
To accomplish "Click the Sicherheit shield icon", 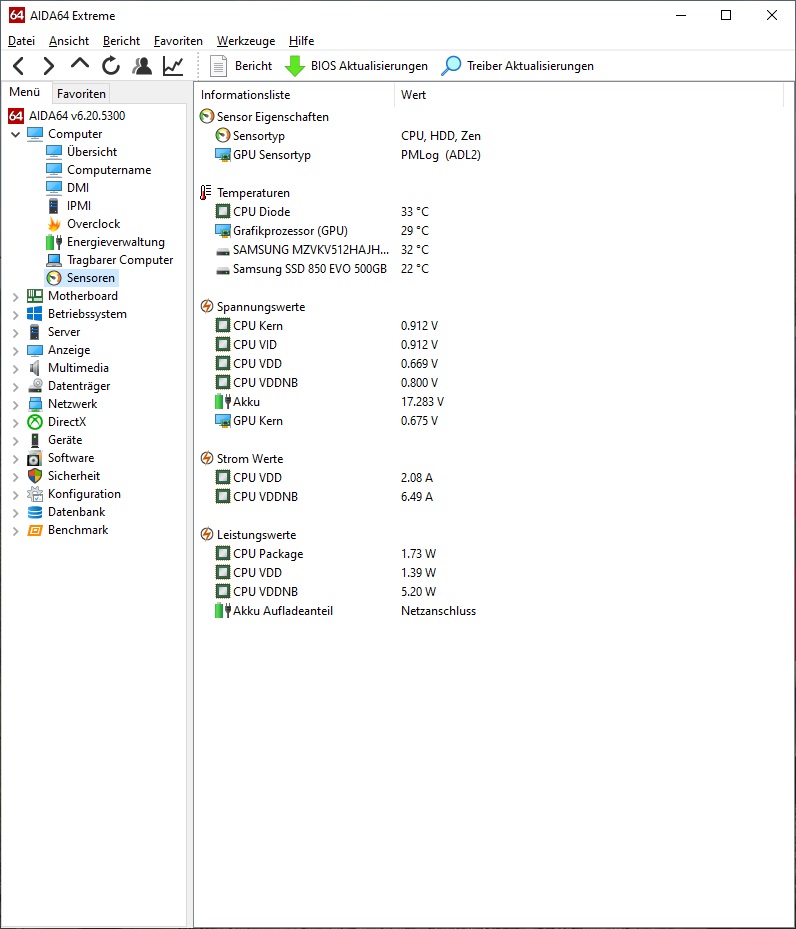I will click(35, 476).
